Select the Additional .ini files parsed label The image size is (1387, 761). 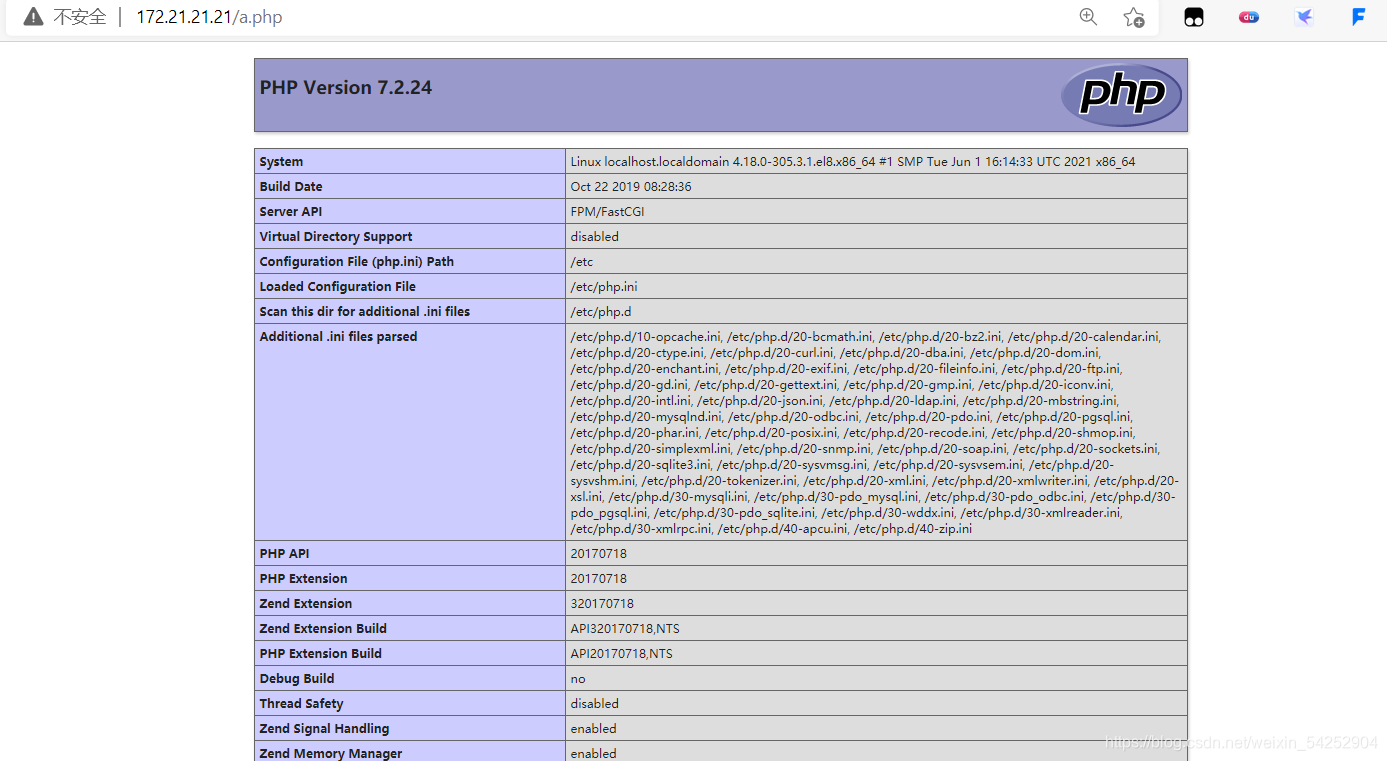tap(339, 337)
